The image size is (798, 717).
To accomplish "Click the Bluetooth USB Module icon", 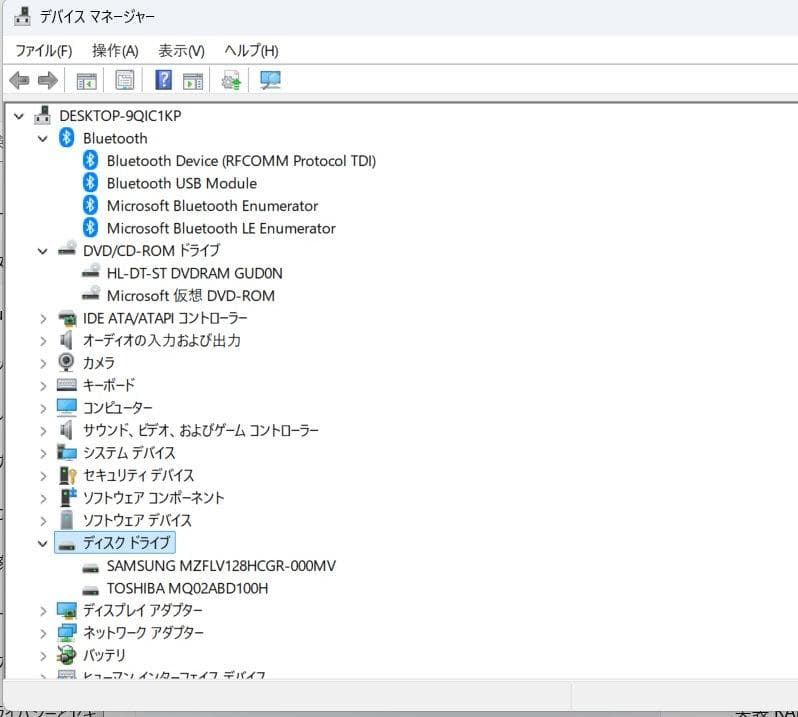I will click(x=90, y=183).
